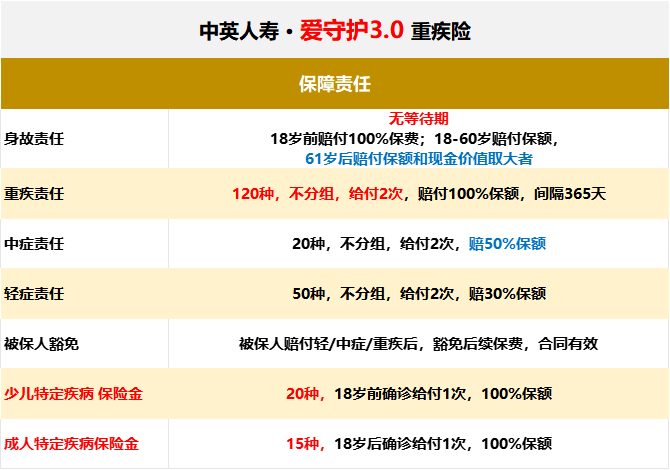Click the red '15种' in the last row
This screenshot has width=670, height=470.
point(303,444)
